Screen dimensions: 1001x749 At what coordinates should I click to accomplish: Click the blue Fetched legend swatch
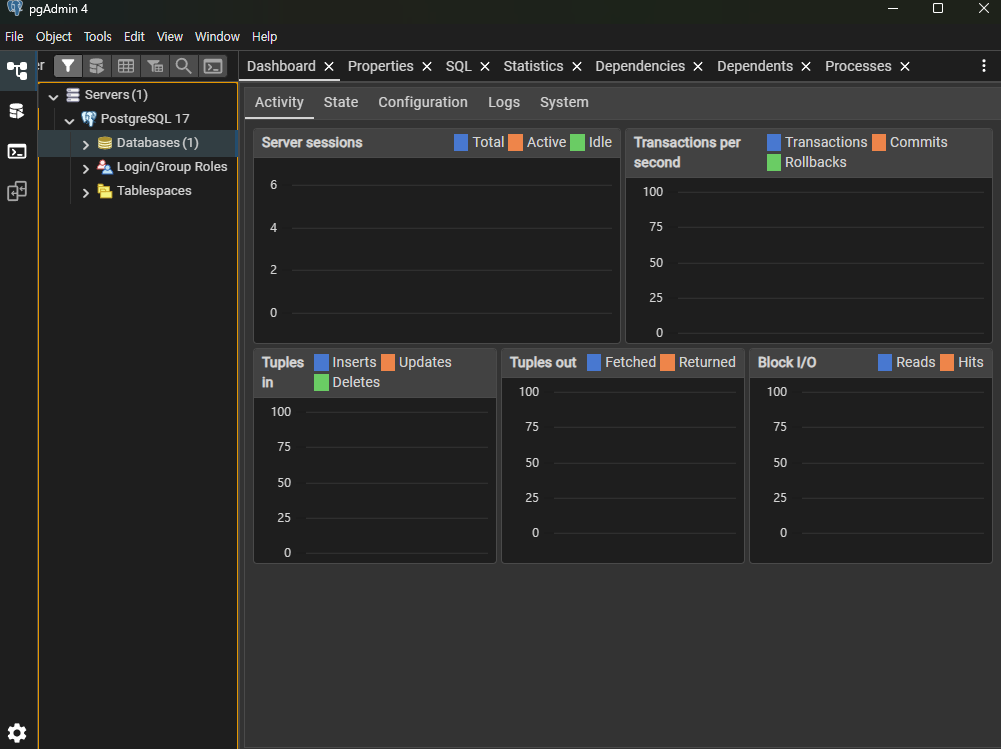point(594,362)
